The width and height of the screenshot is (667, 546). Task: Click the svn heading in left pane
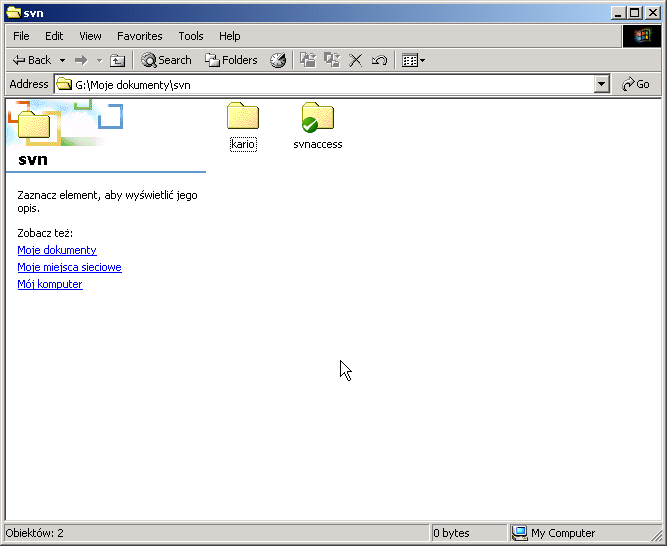click(x=33, y=159)
